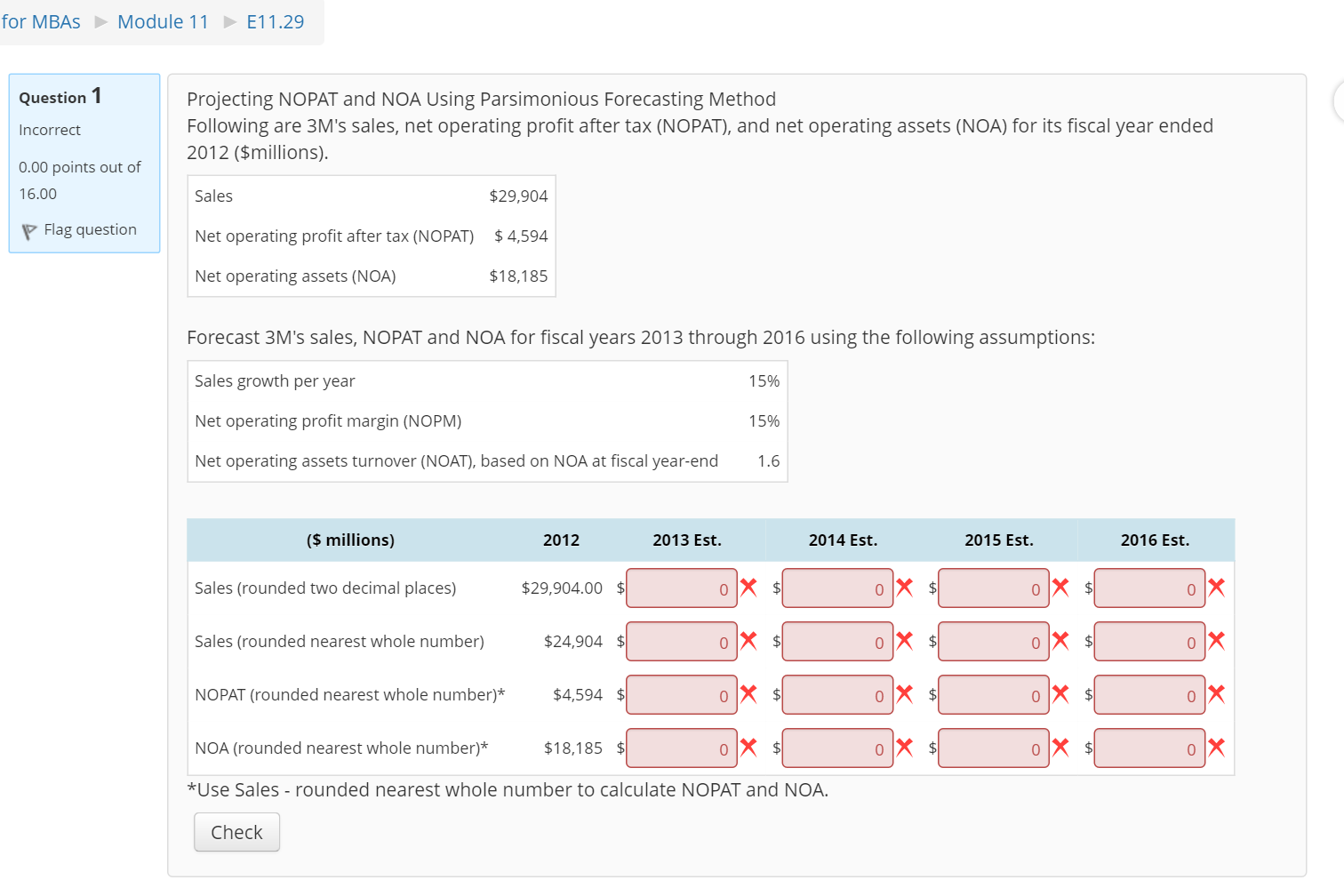Click the Check button to submit answers

(236, 832)
